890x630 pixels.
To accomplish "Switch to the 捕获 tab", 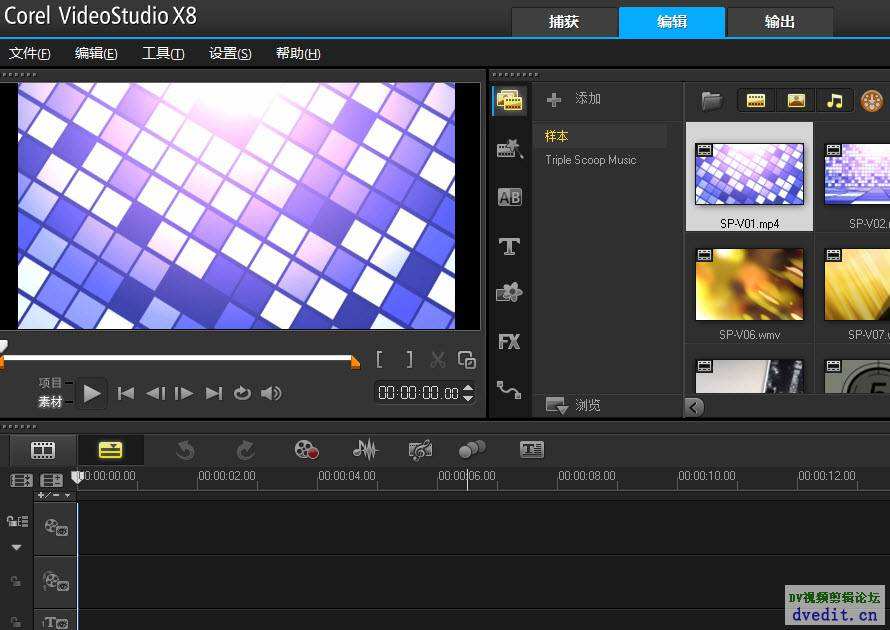I will tap(564, 22).
